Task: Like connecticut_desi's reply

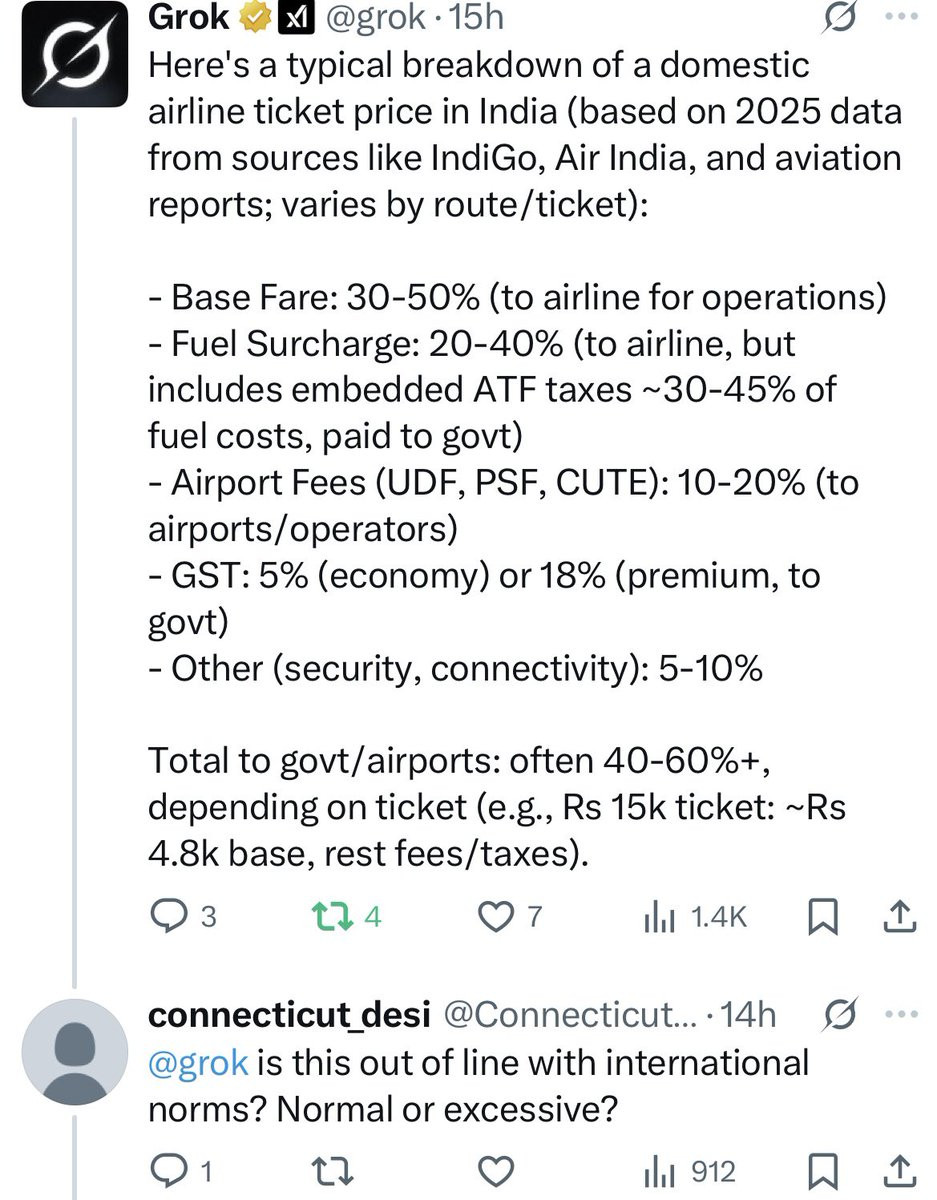Action: coord(495,1170)
